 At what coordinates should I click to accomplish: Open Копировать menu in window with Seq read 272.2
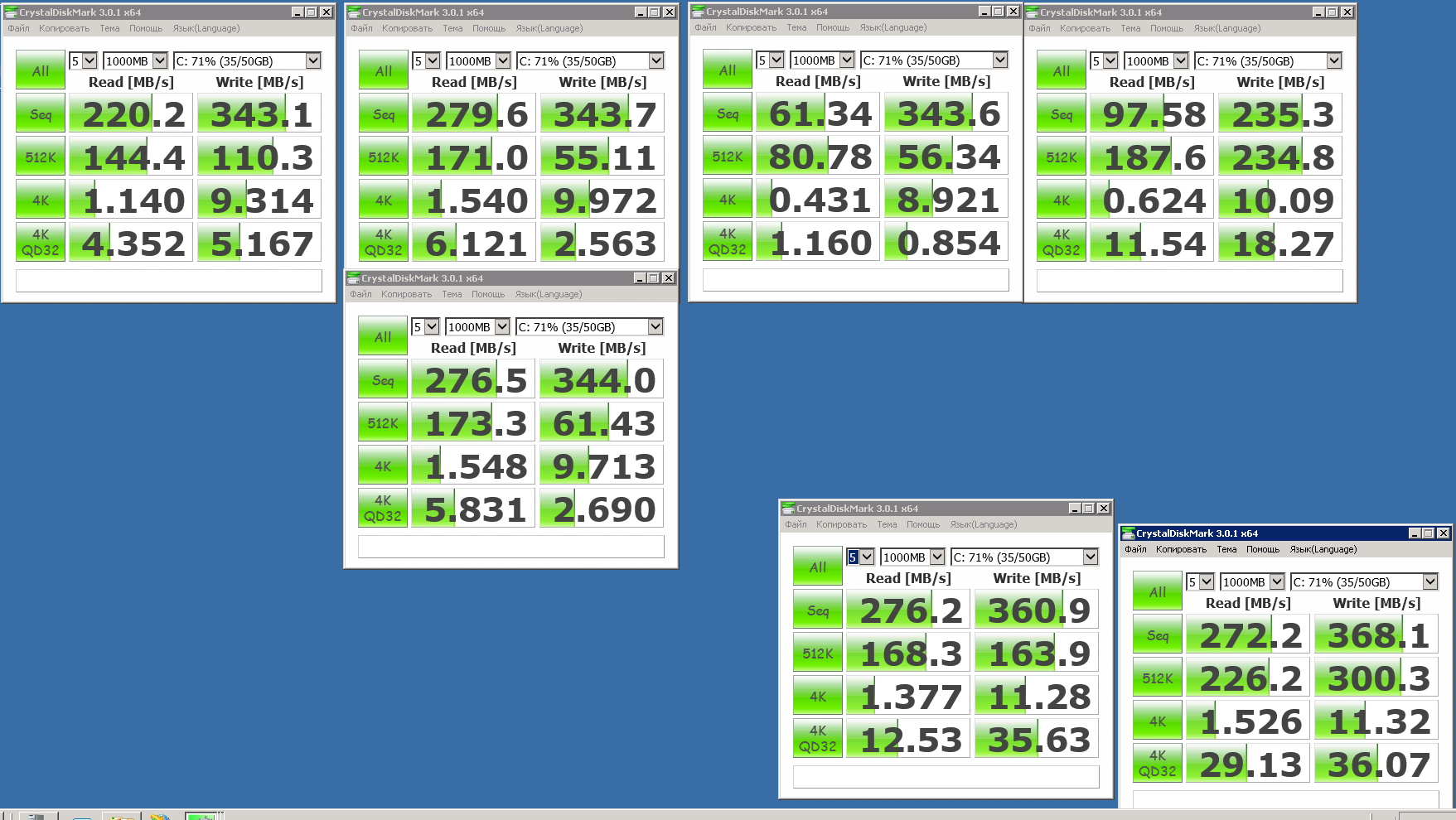pyautogui.click(x=1181, y=549)
